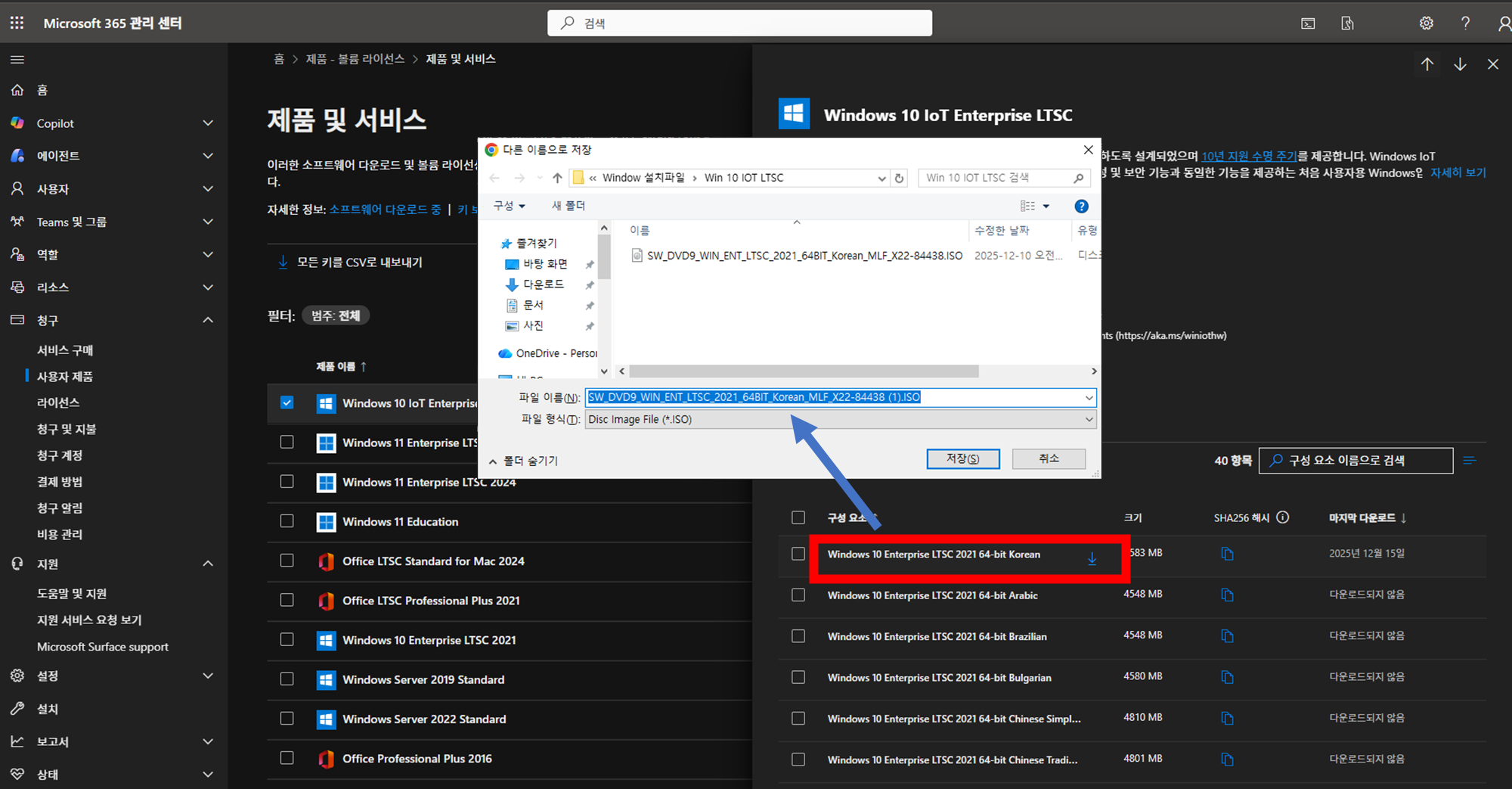
Task: Click the help question mark in header
Action: pos(1465,23)
